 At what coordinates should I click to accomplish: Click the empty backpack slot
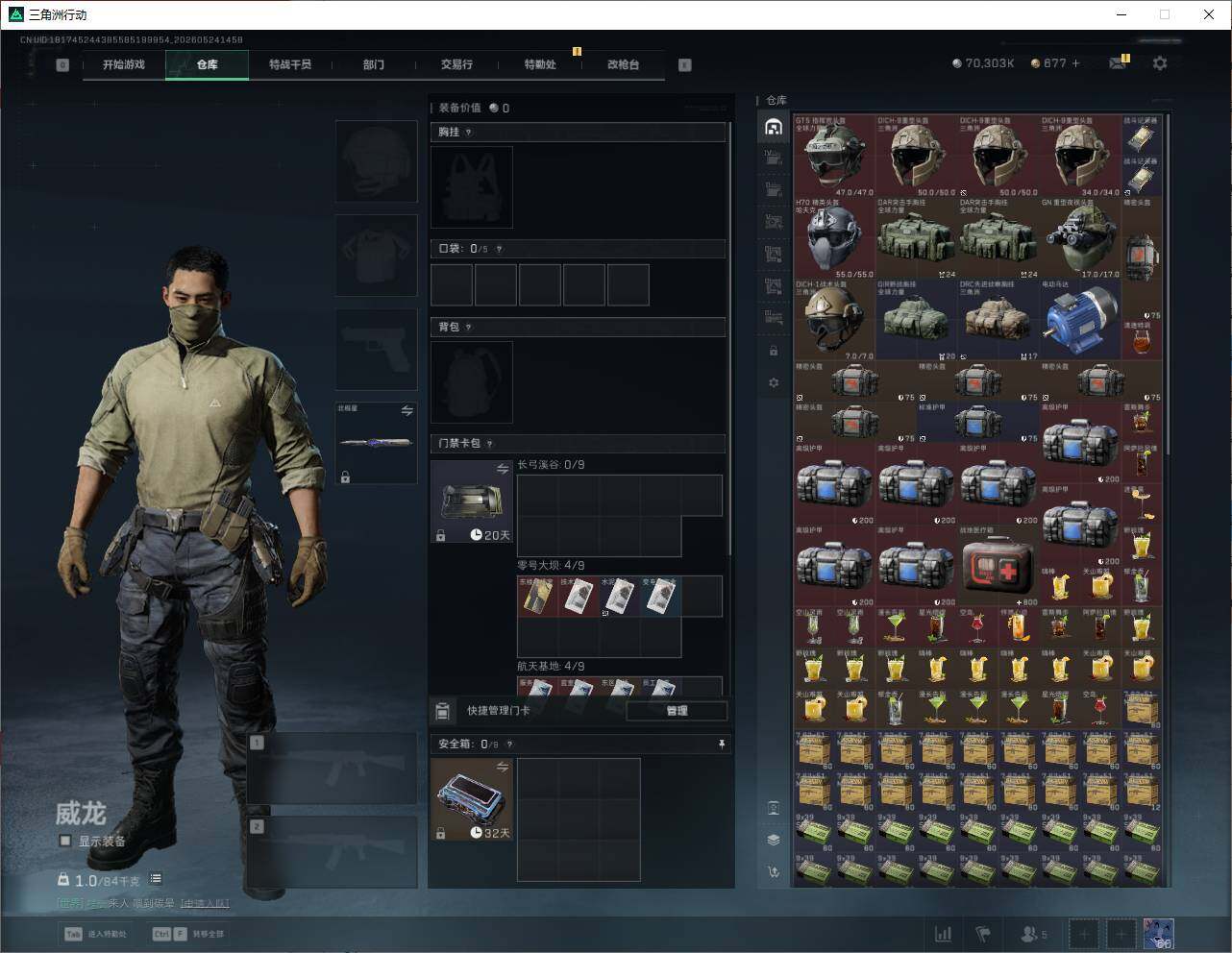(x=472, y=381)
